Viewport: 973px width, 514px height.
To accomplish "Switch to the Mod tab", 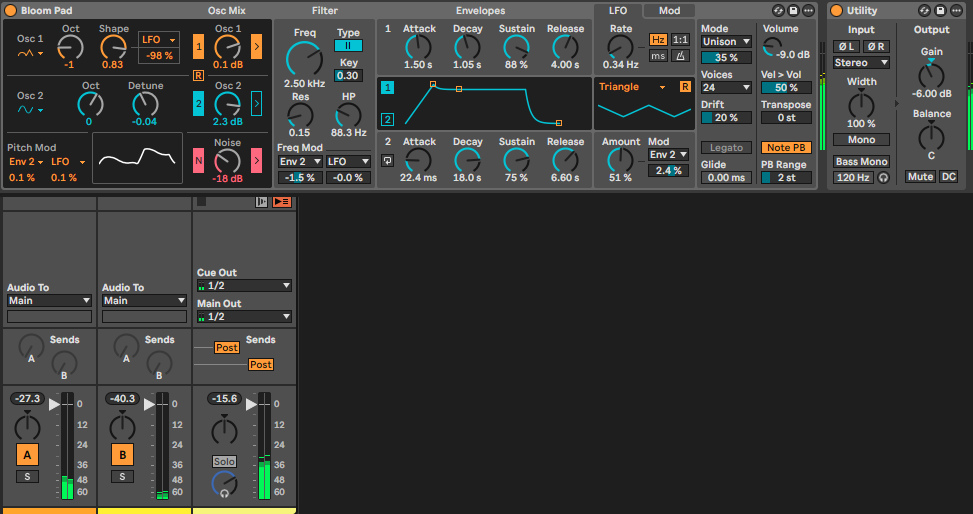I will (669, 11).
